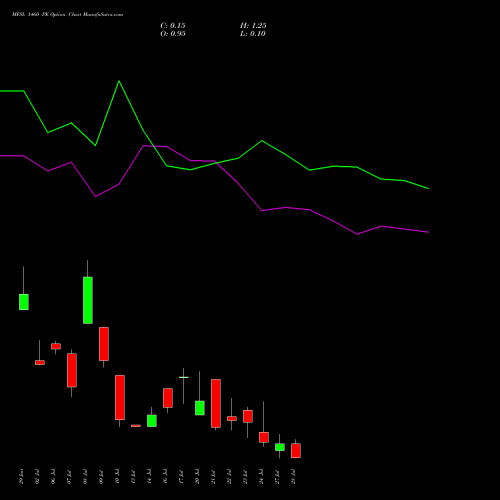Select the high value H: 1.25
Image resolution: width=500 pixels, height=500 pixels.
pos(253,26)
